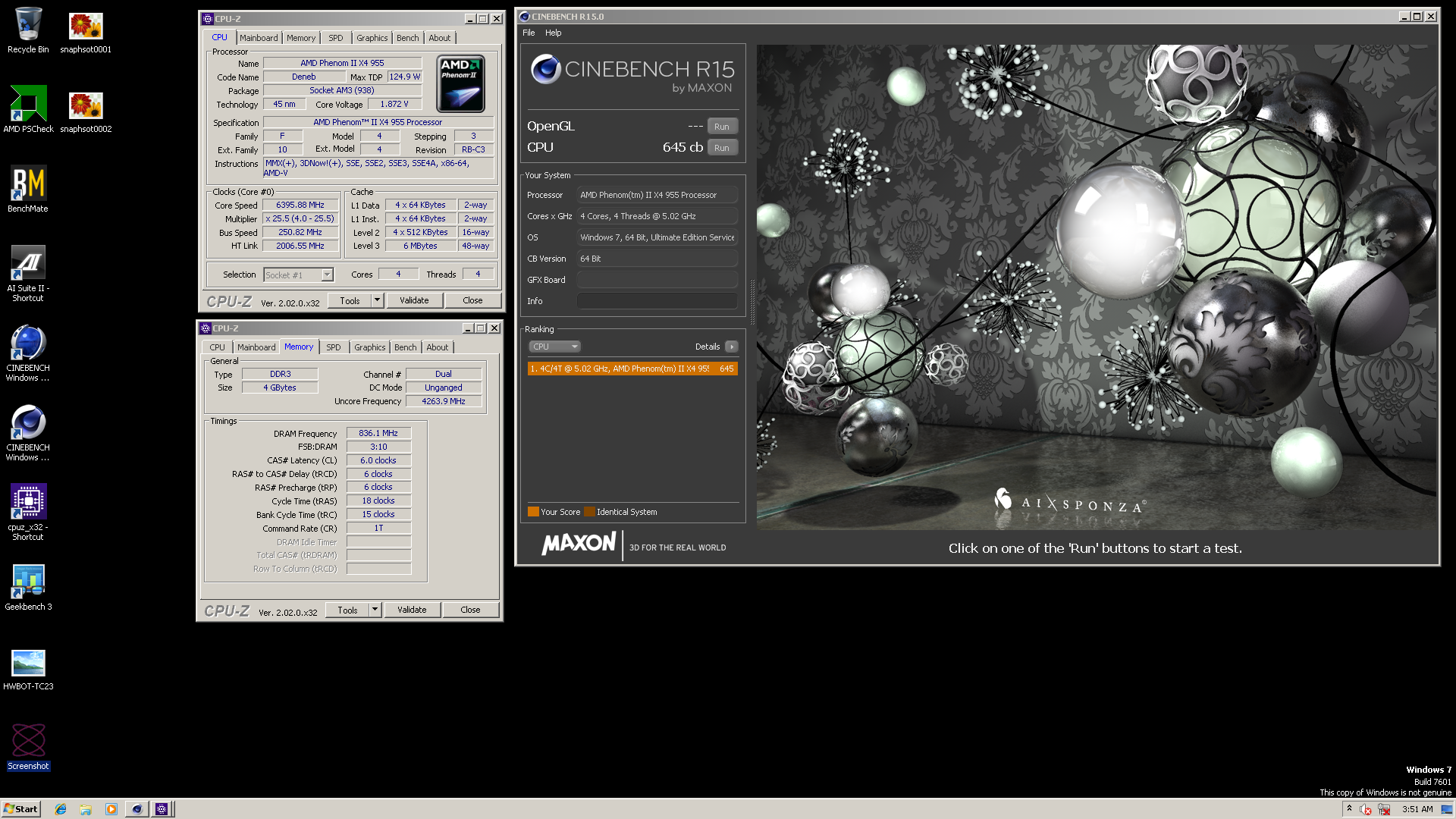Click the muted volume tray icon
Screen dimensions: 1456x819
tap(1366, 809)
